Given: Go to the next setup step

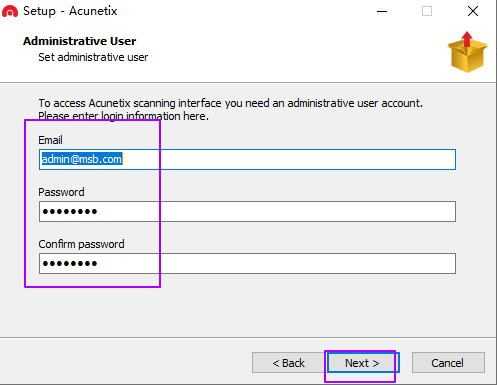Looking at the screenshot, I should pos(363,363).
